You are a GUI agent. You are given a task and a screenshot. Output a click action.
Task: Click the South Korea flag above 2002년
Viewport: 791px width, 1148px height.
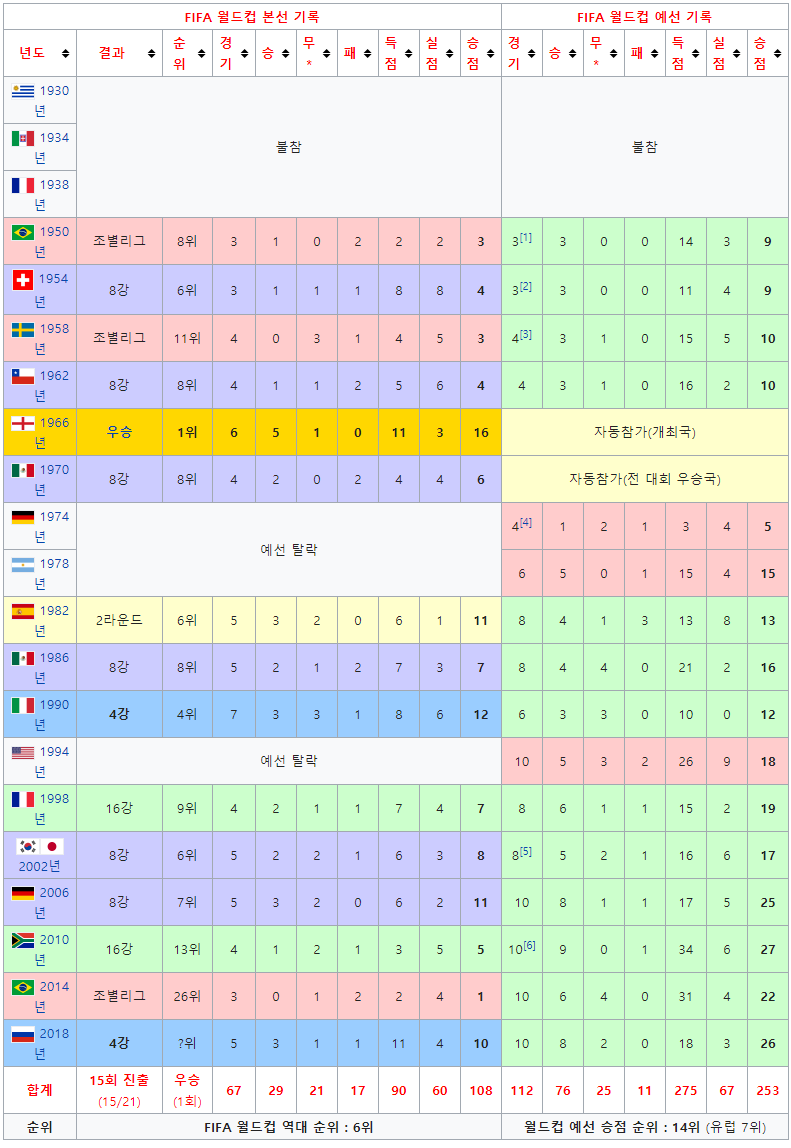[x=28, y=846]
